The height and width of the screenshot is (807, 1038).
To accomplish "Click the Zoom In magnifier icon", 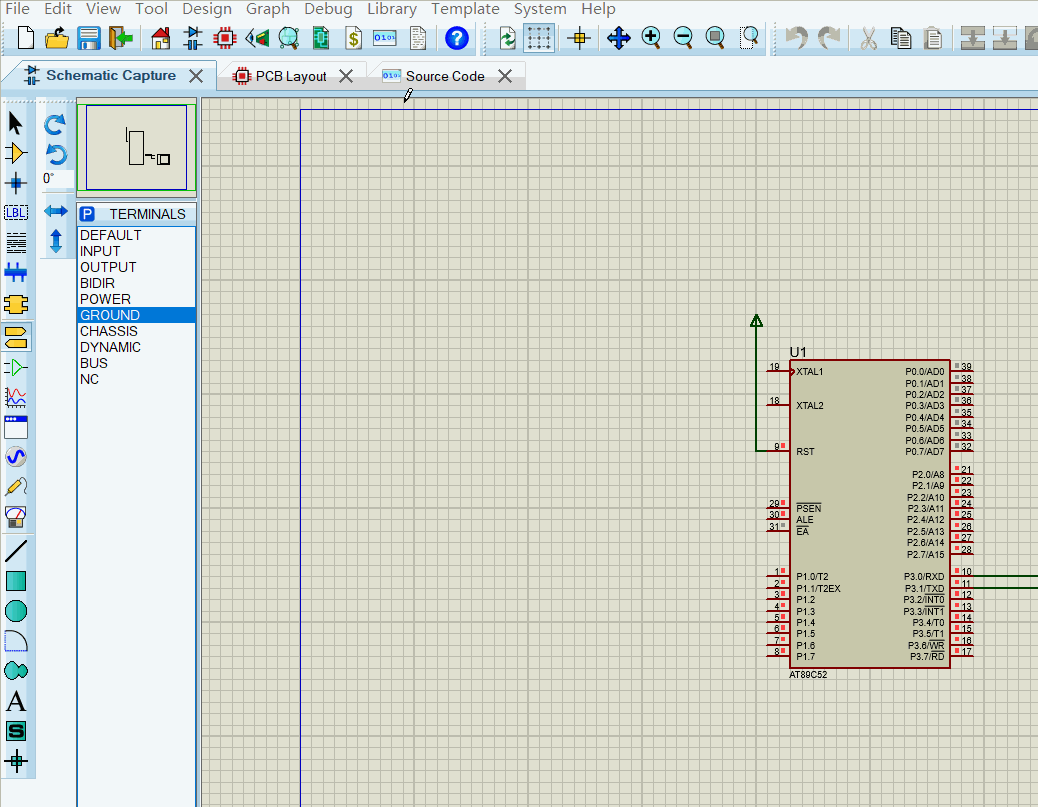I will (x=651, y=39).
